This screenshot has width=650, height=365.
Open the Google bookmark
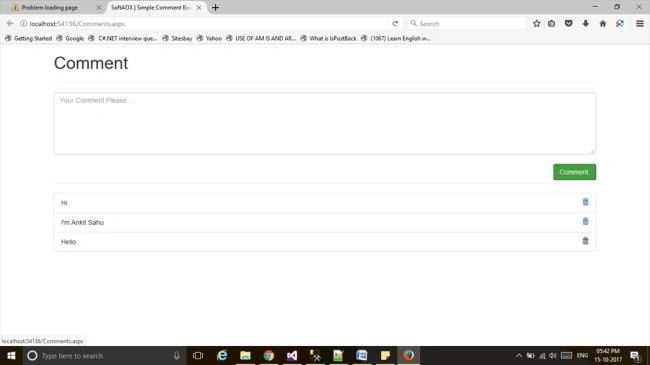tap(70, 38)
